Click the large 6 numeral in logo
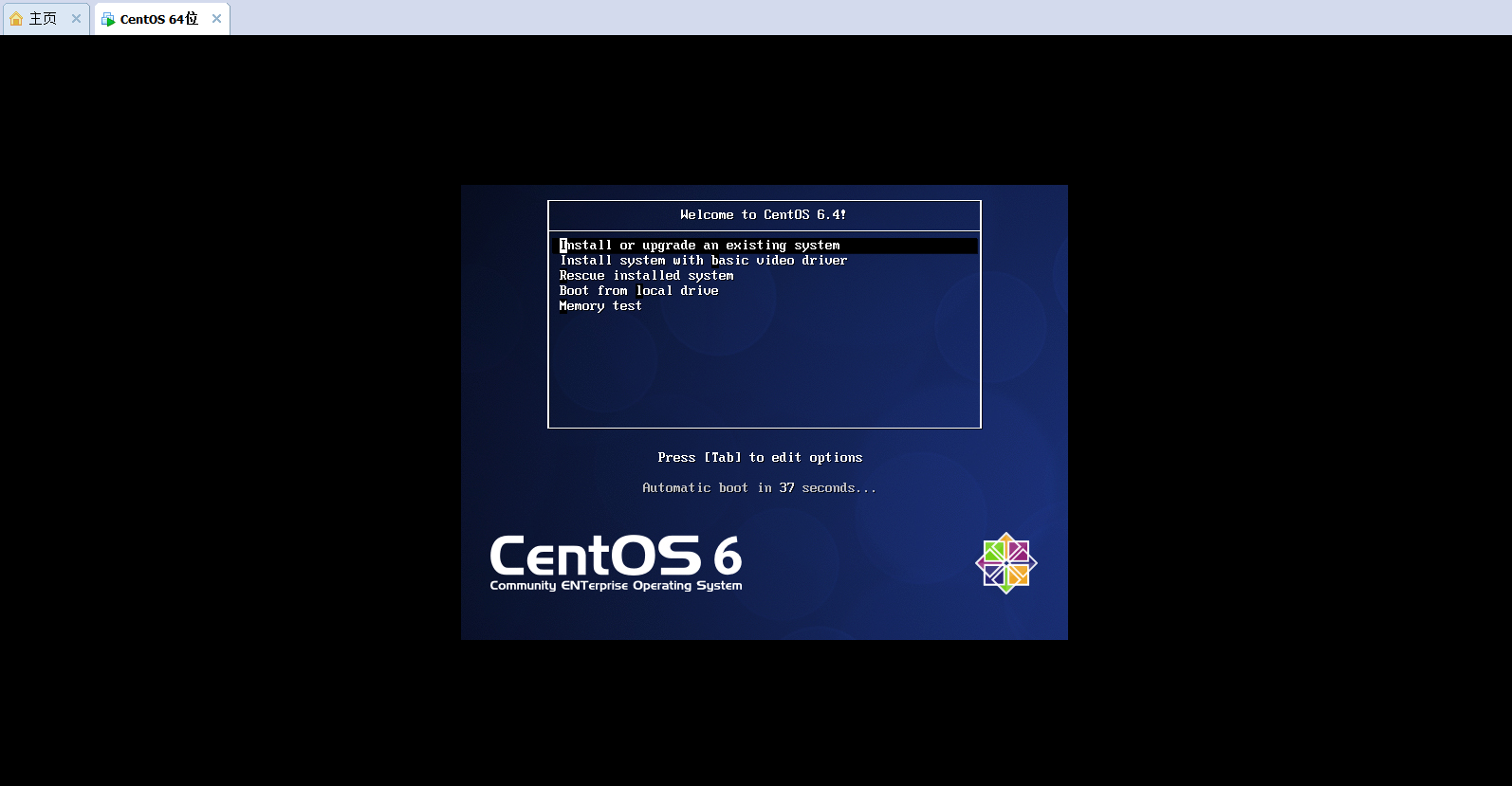This screenshot has height=786, width=1512. (x=728, y=557)
